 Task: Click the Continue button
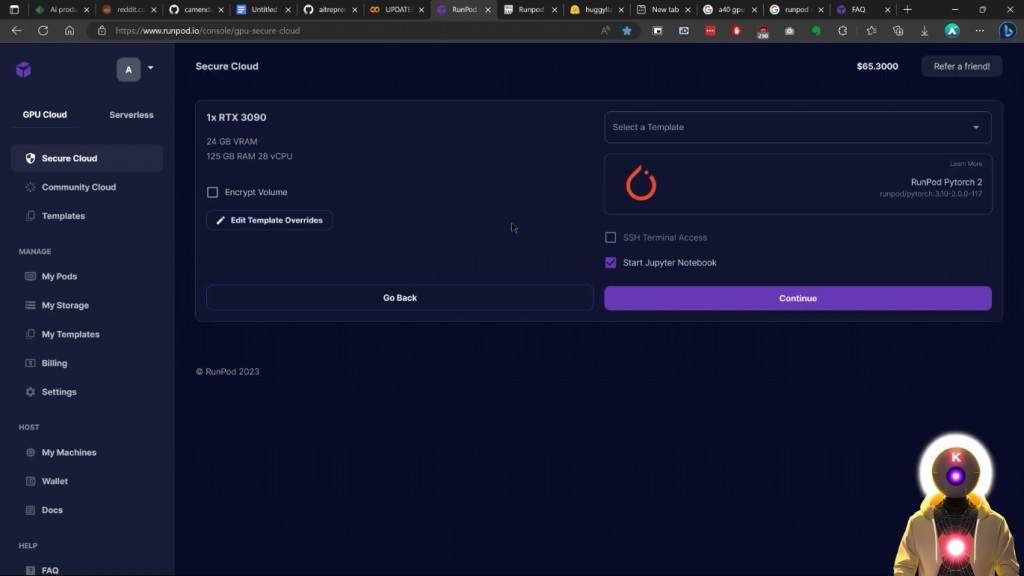click(x=797, y=298)
